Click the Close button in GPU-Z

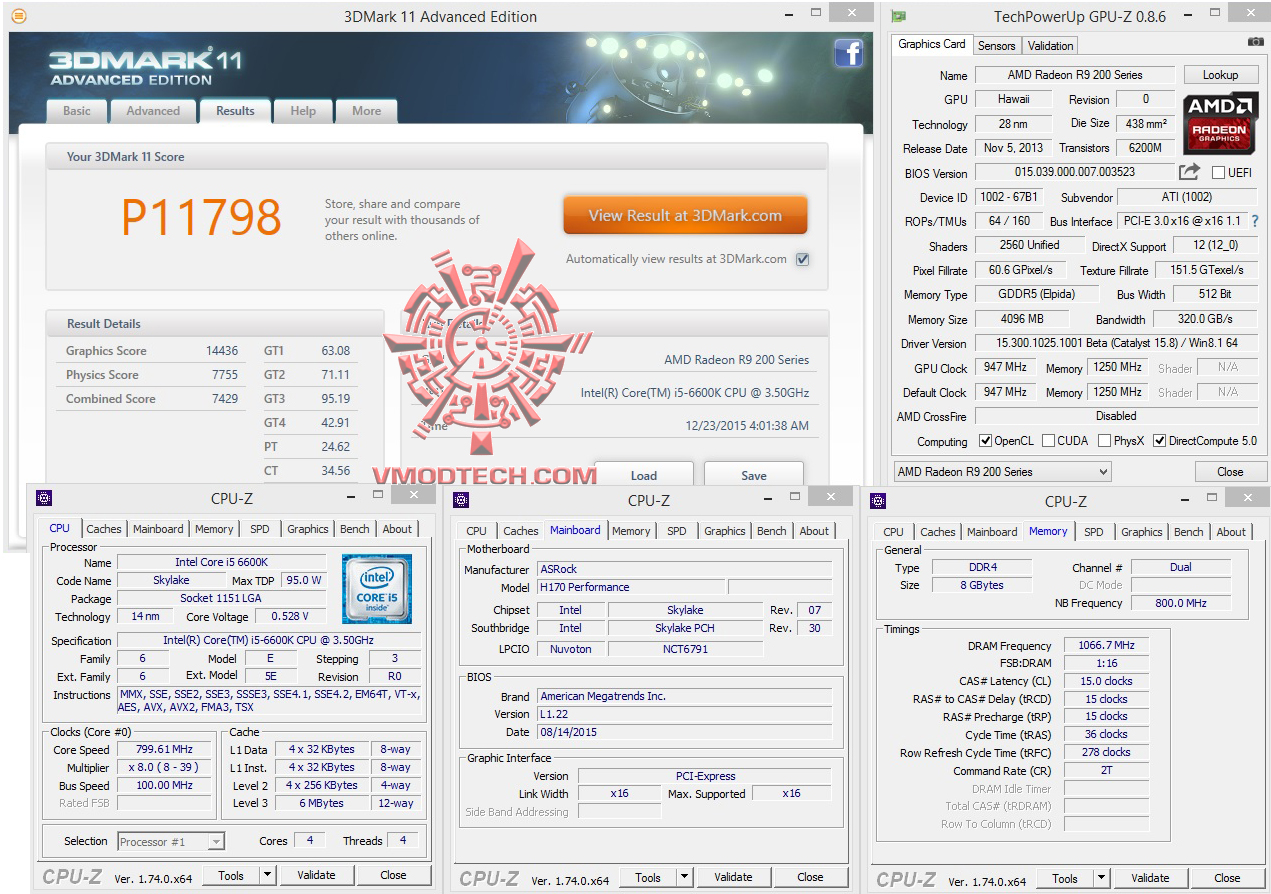1230,472
